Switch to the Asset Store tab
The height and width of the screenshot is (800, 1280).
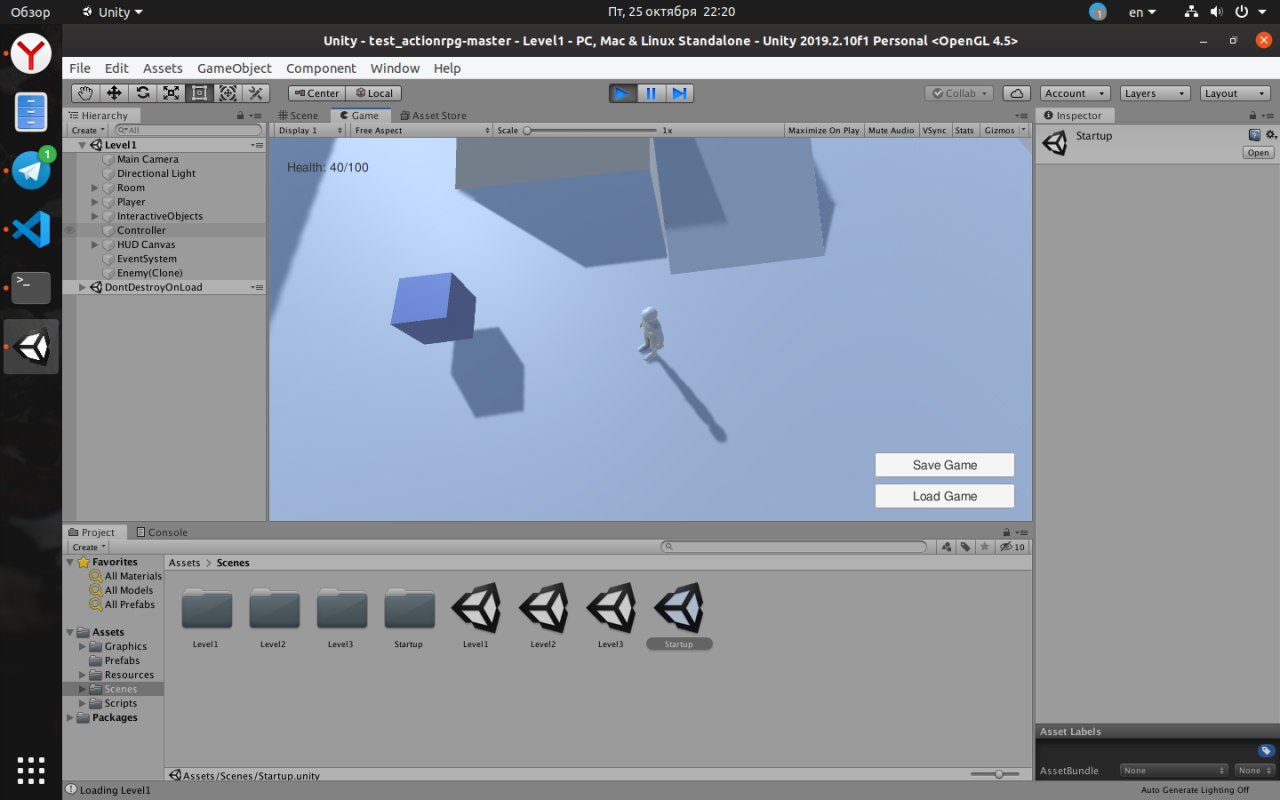coord(432,115)
